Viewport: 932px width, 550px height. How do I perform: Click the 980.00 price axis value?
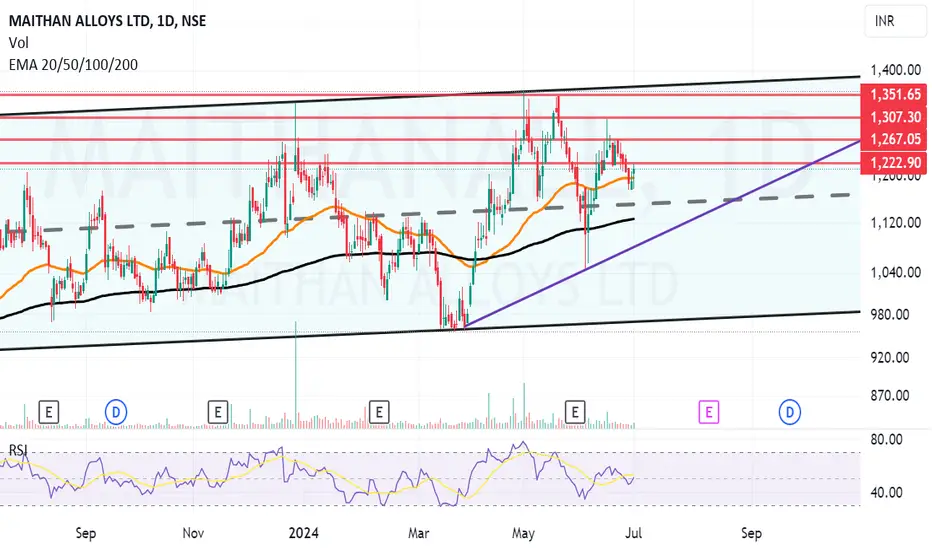coord(890,315)
